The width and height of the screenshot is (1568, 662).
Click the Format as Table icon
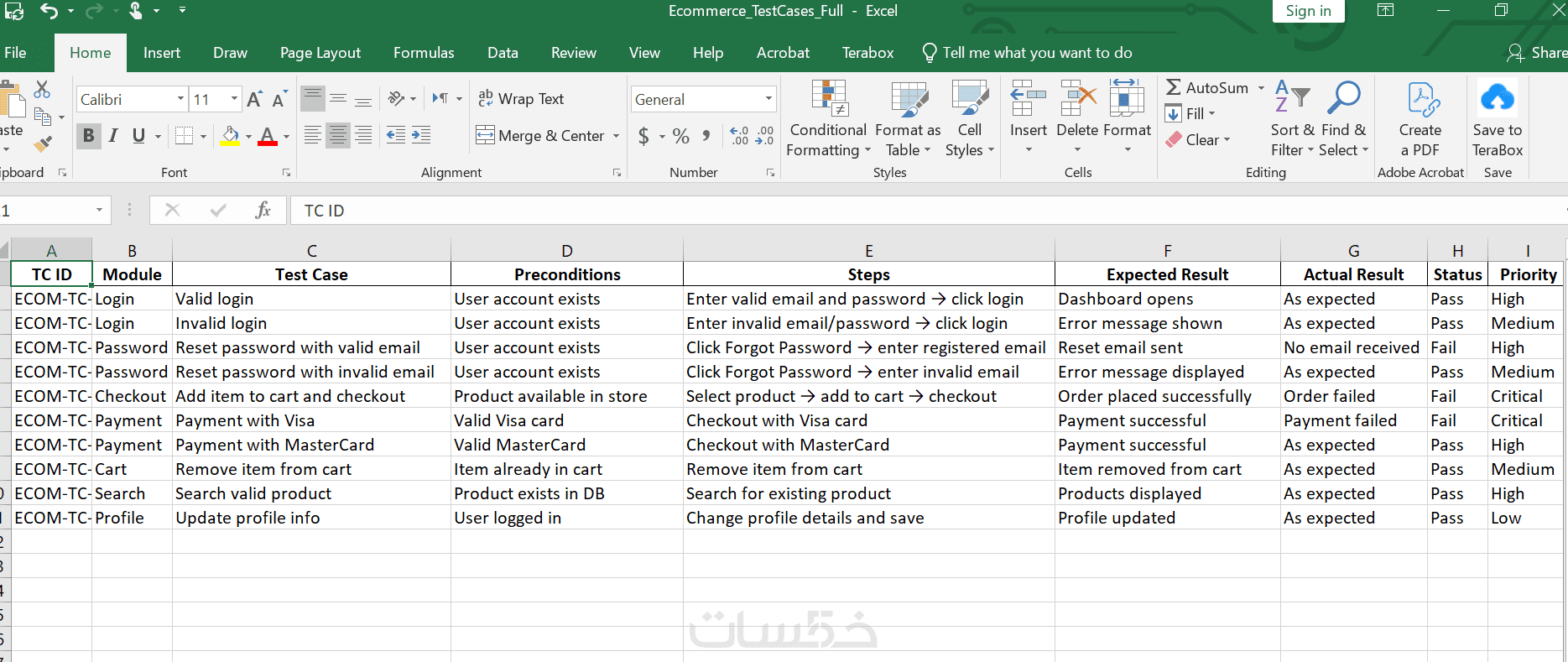[908, 101]
